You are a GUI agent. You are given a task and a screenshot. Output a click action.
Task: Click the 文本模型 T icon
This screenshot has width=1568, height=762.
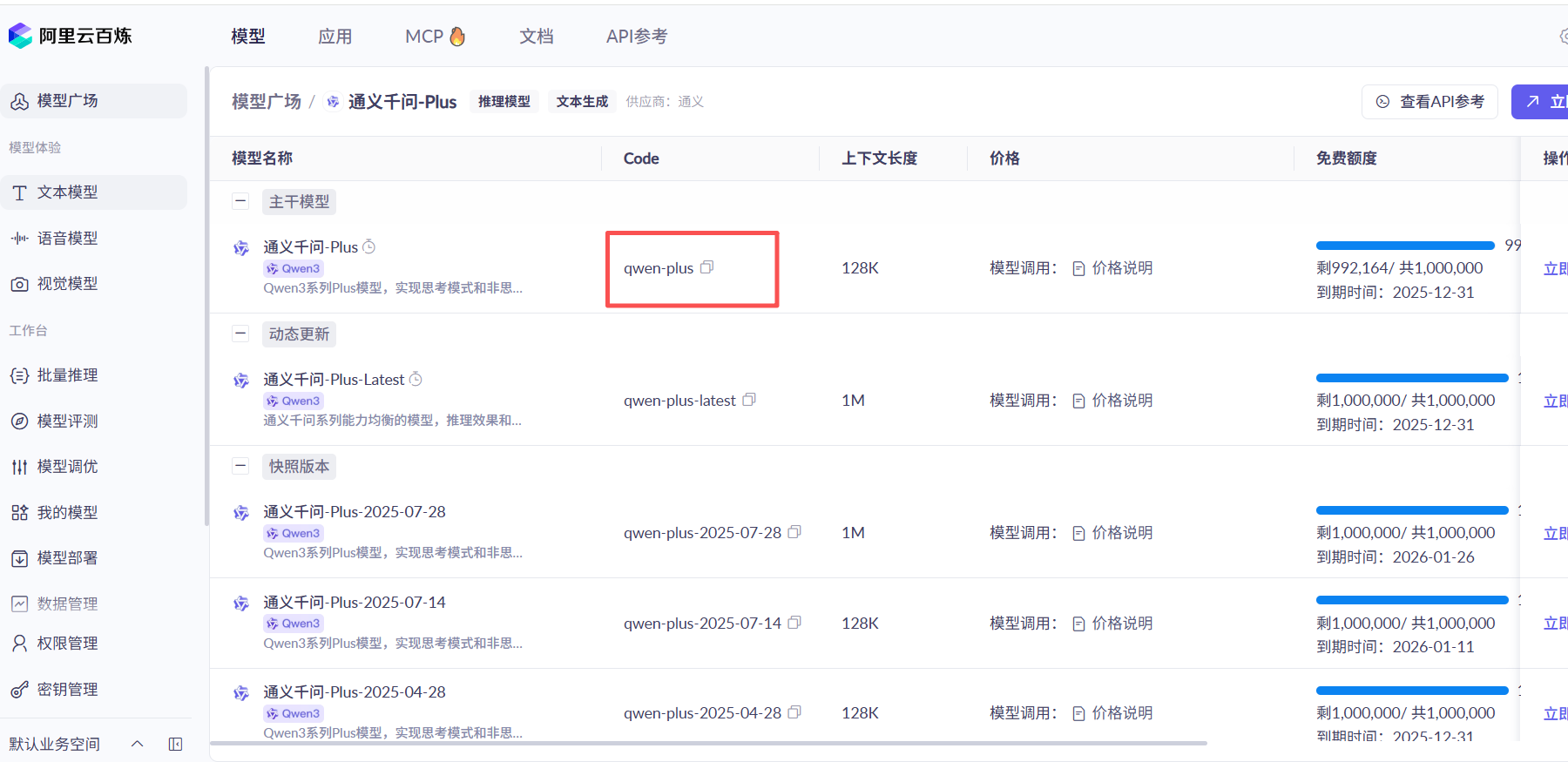(x=19, y=192)
